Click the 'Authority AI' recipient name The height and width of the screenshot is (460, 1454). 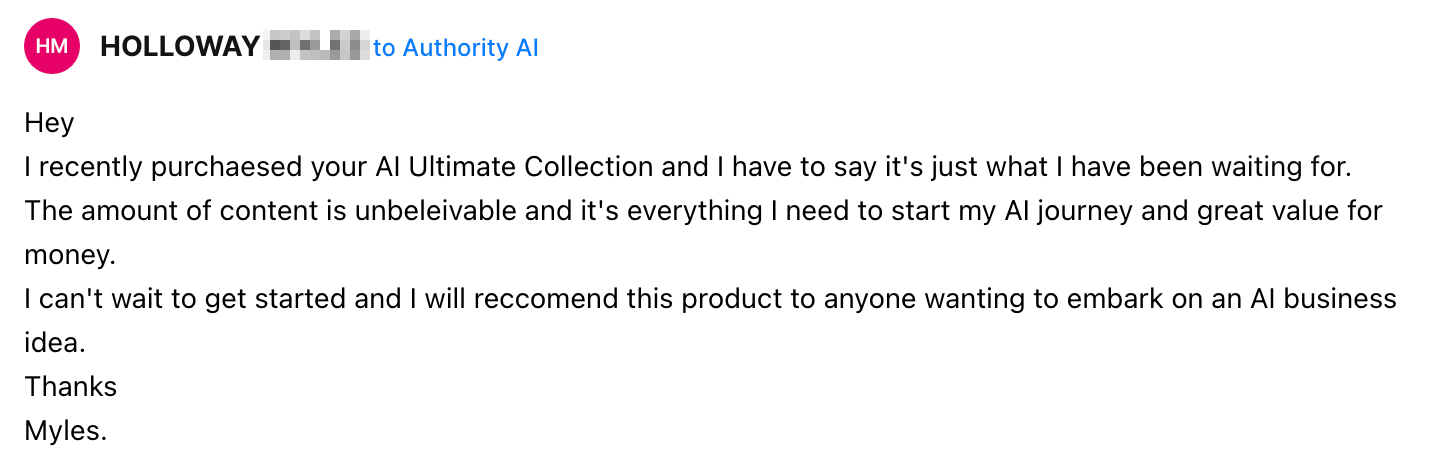(470, 47)
